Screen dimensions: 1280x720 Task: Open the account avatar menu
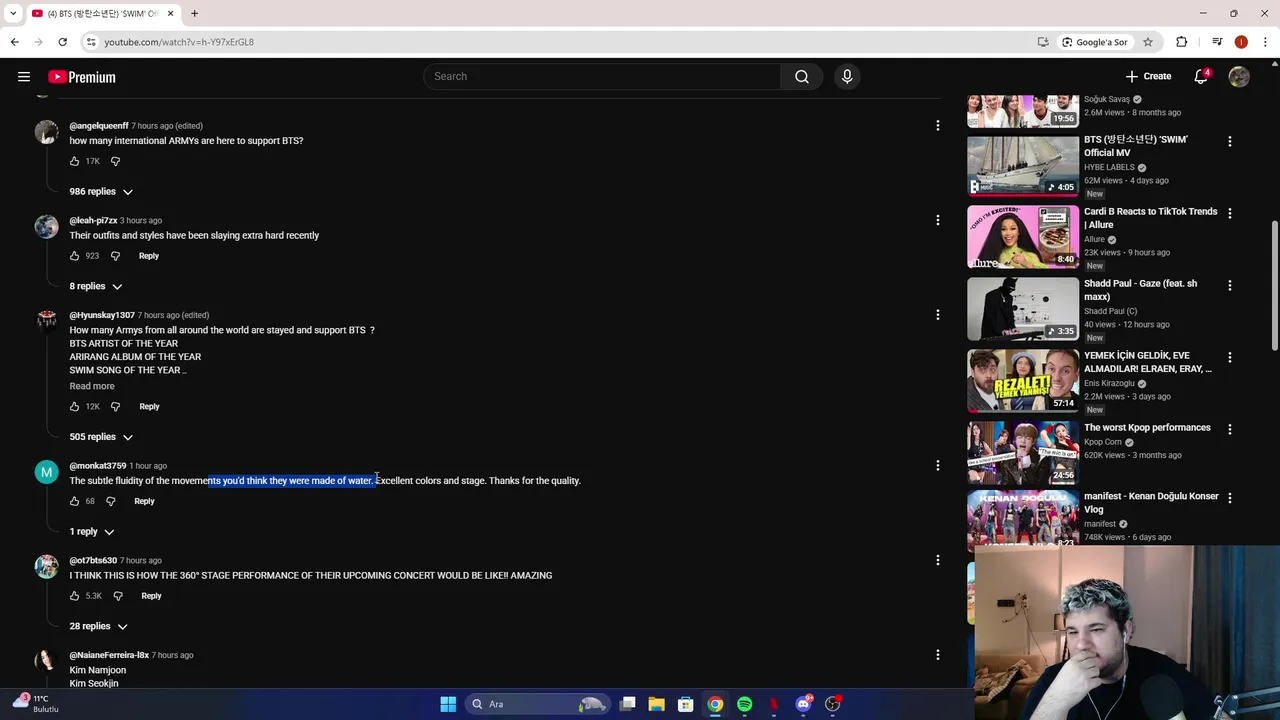point(1239,77)
